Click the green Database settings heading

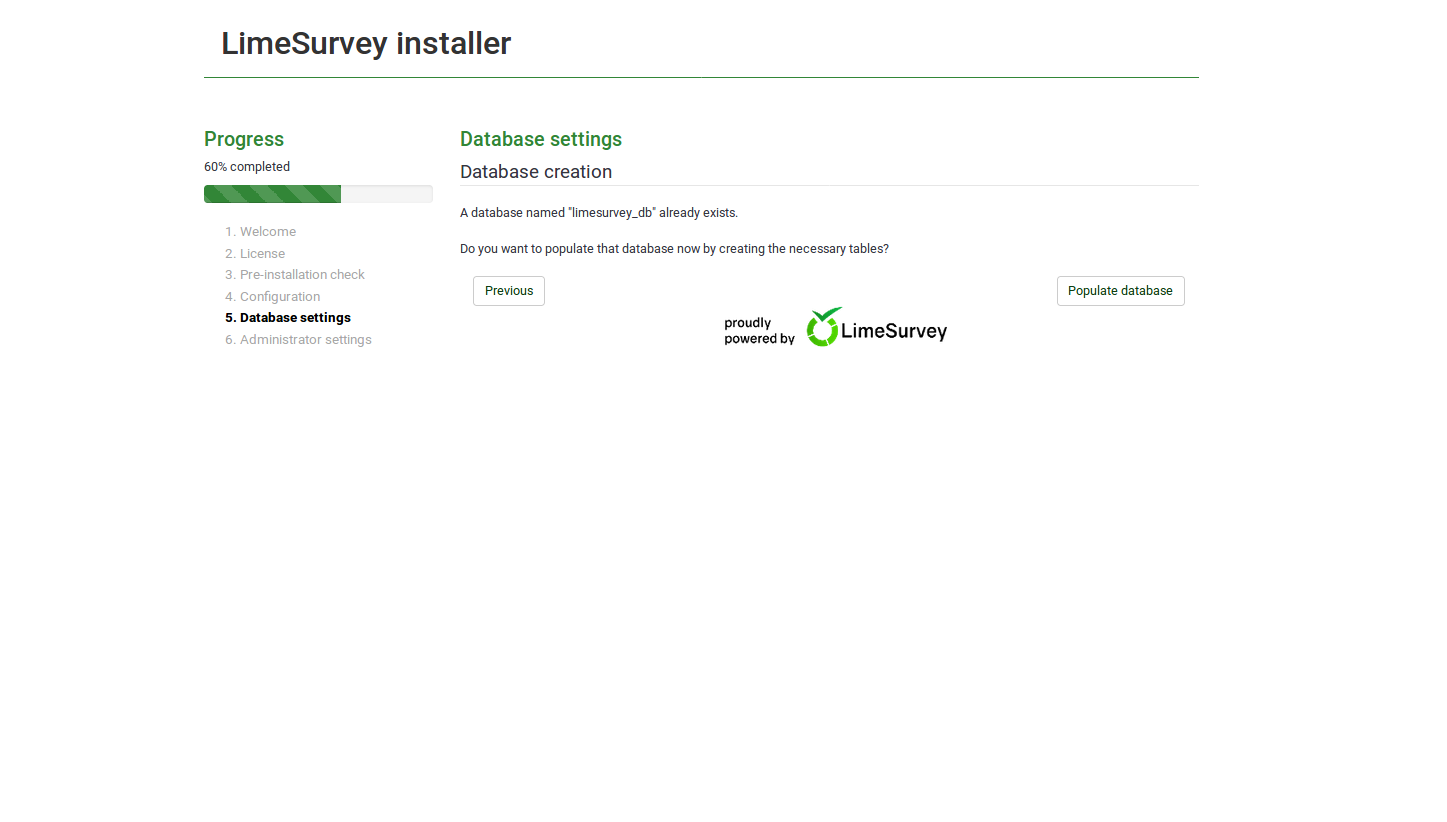click(541, 139)
